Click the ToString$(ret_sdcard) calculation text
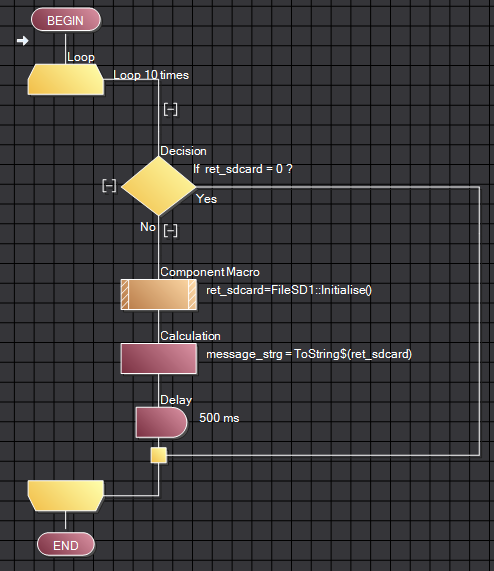The image size is (494, 571). (x=309, y=354)
